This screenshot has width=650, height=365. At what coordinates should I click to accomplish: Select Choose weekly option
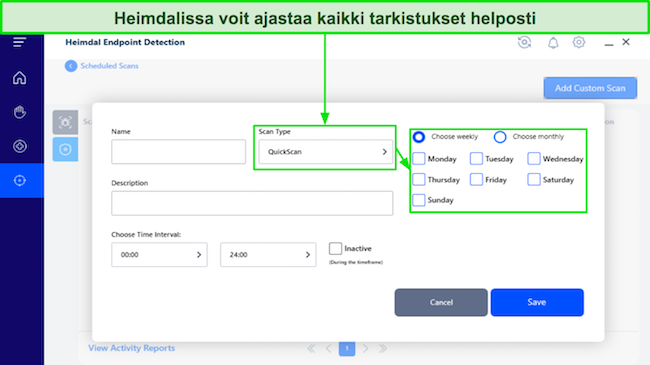pyautogui.click(x=419, y=137)
